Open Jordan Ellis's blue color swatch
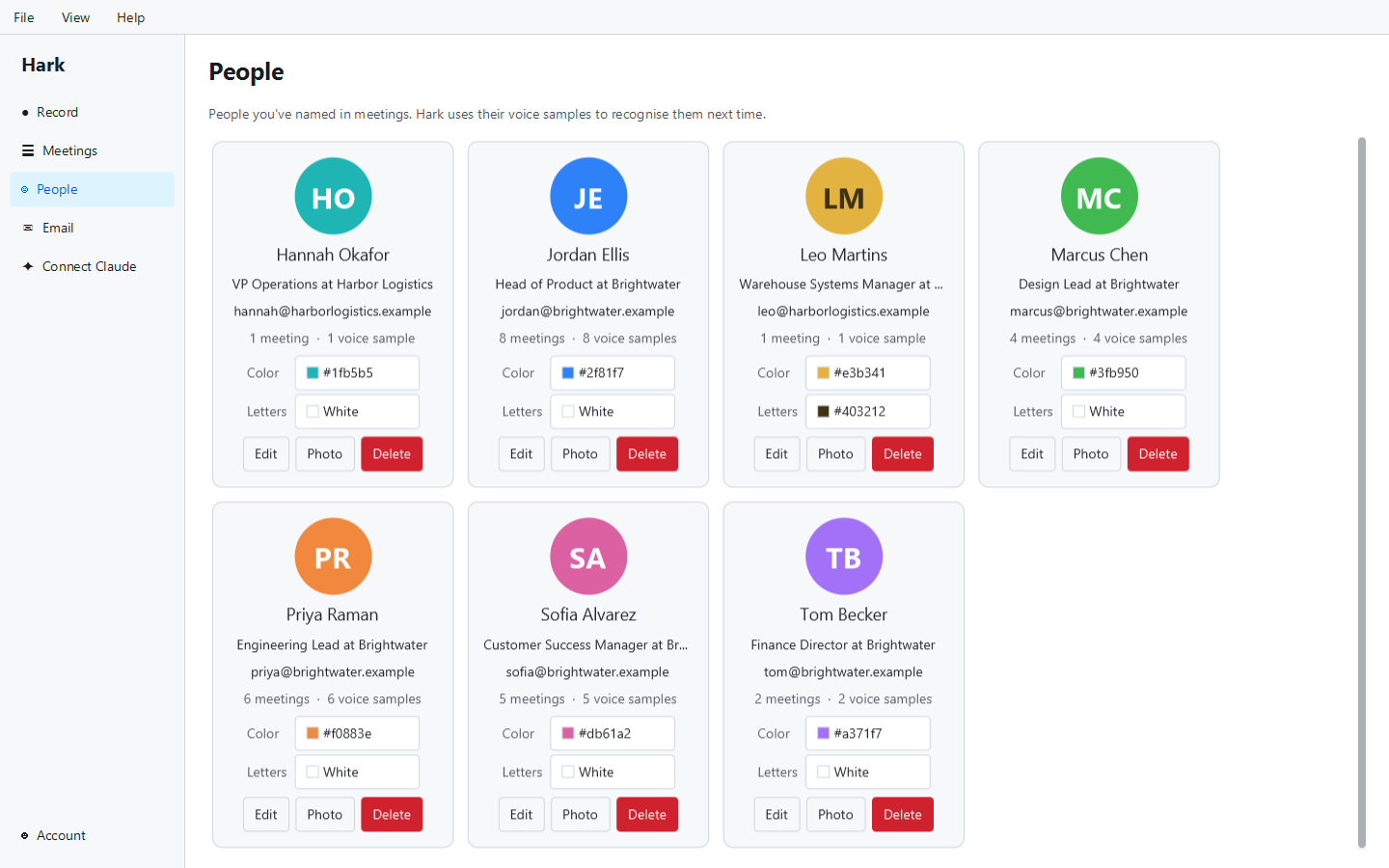Viewport: 1389px width, 868px height. click(x=568, y=373)
